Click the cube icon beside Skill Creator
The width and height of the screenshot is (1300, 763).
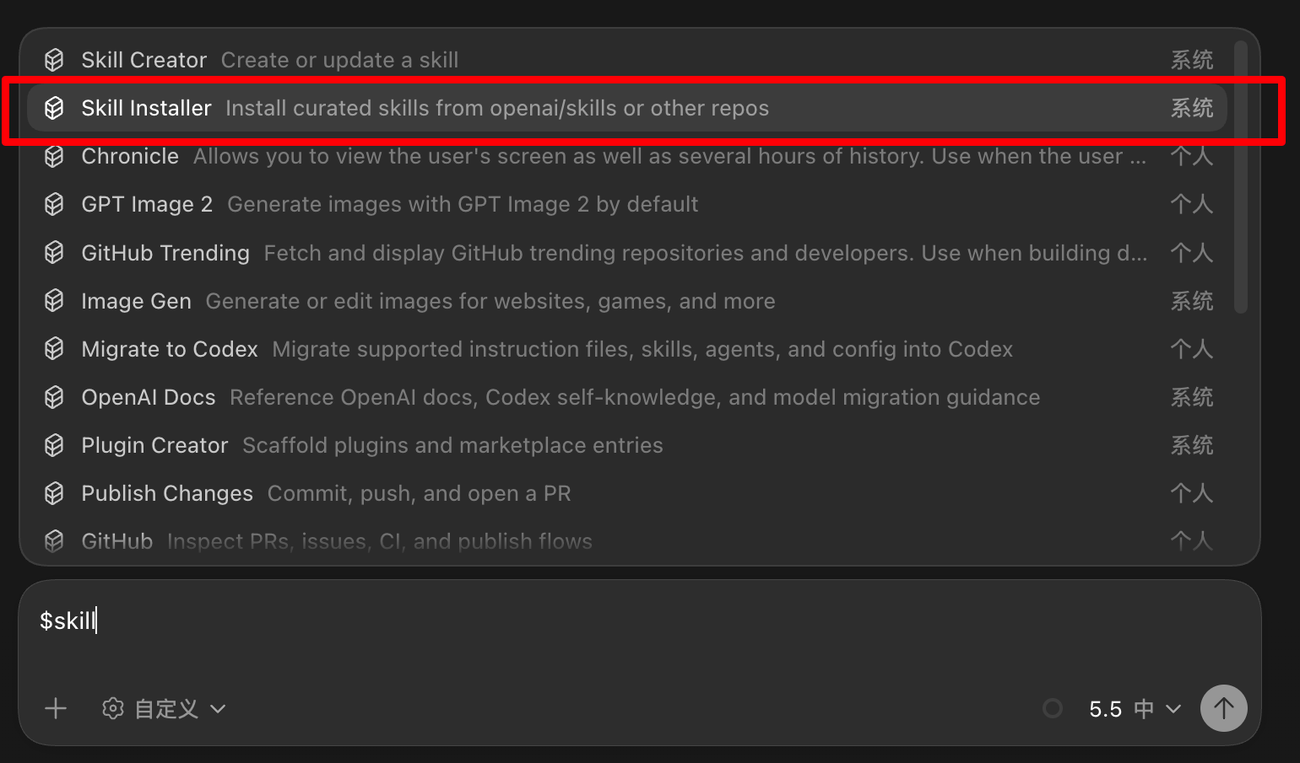[x=54, y=60]
